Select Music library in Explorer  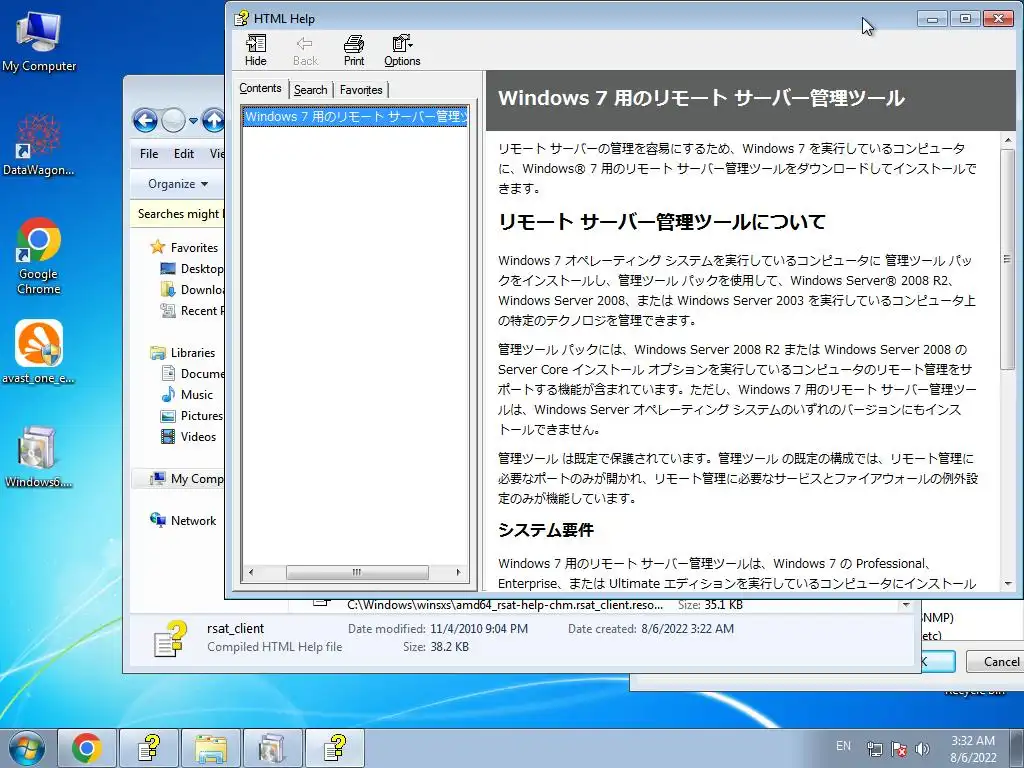[187, 394]
